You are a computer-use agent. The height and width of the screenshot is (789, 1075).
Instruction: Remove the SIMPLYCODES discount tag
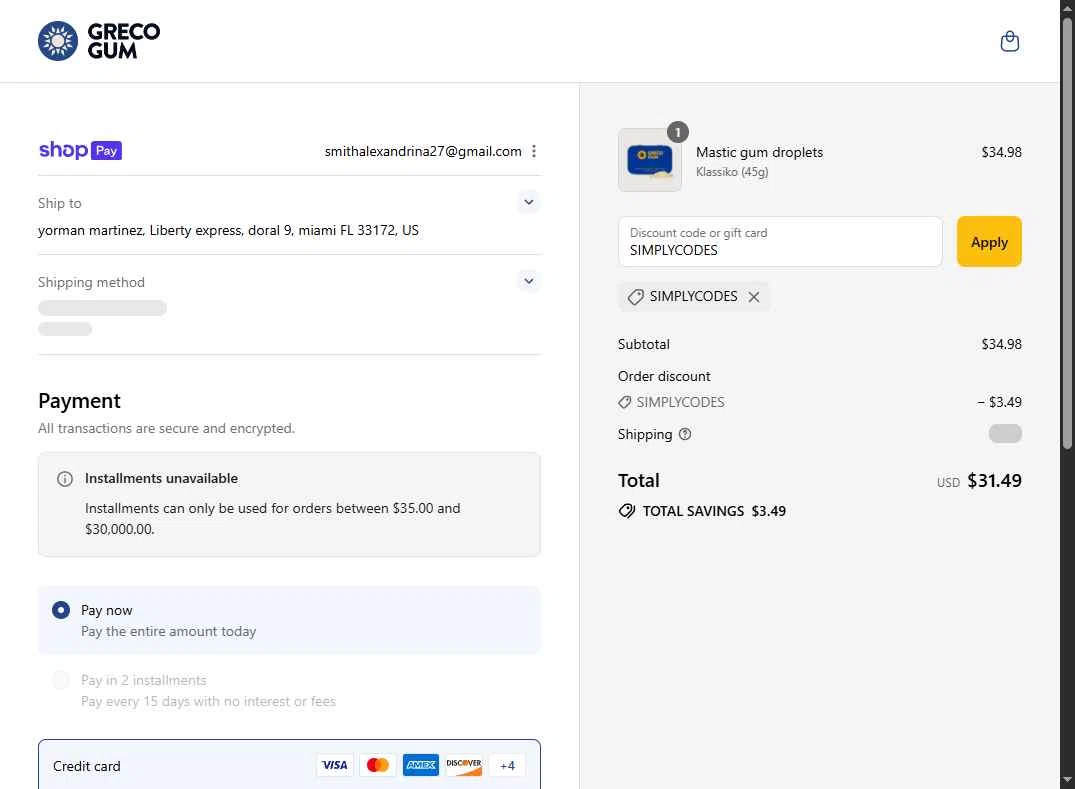pos(753,297)
